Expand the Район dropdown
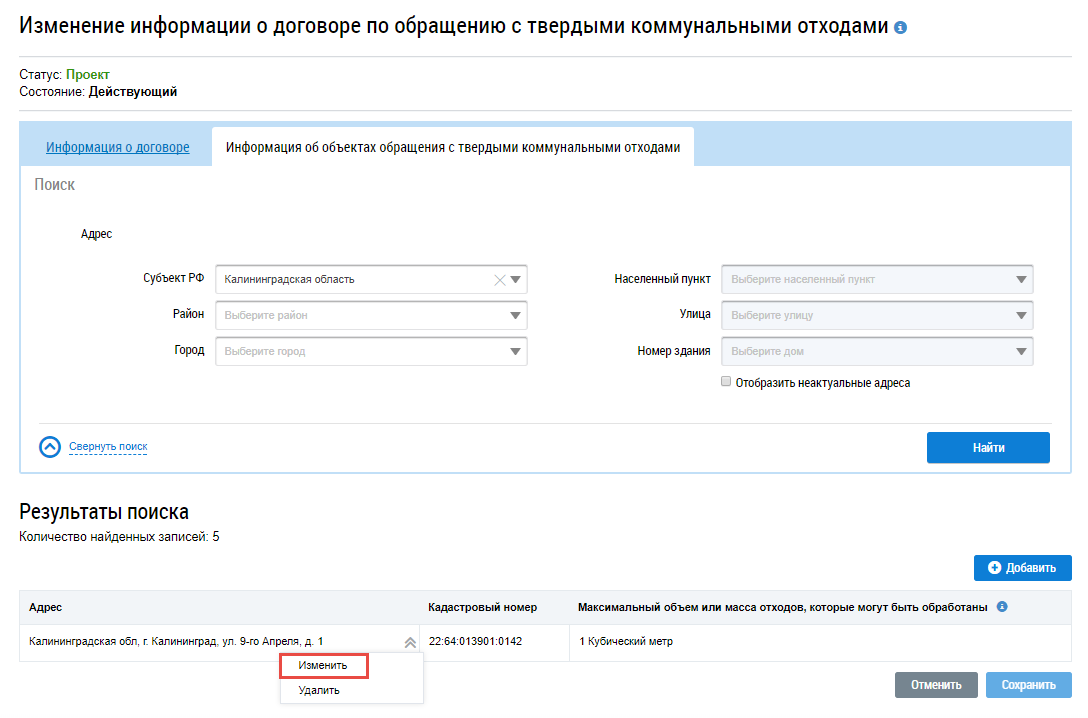Viewport: 1088px width, 718px height. 516,316
